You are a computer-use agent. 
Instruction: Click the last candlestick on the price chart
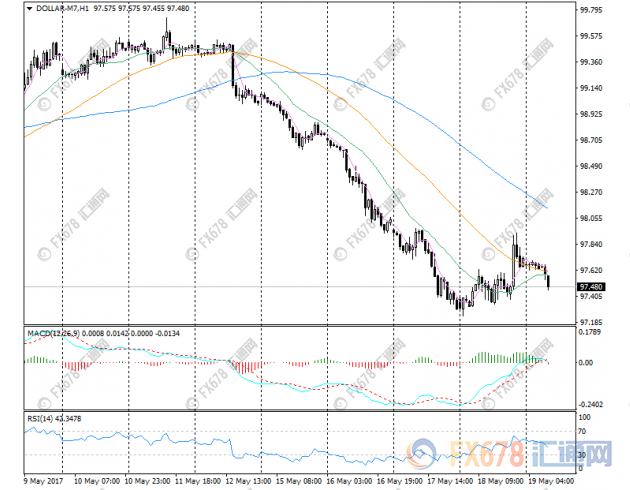point(548,281)
